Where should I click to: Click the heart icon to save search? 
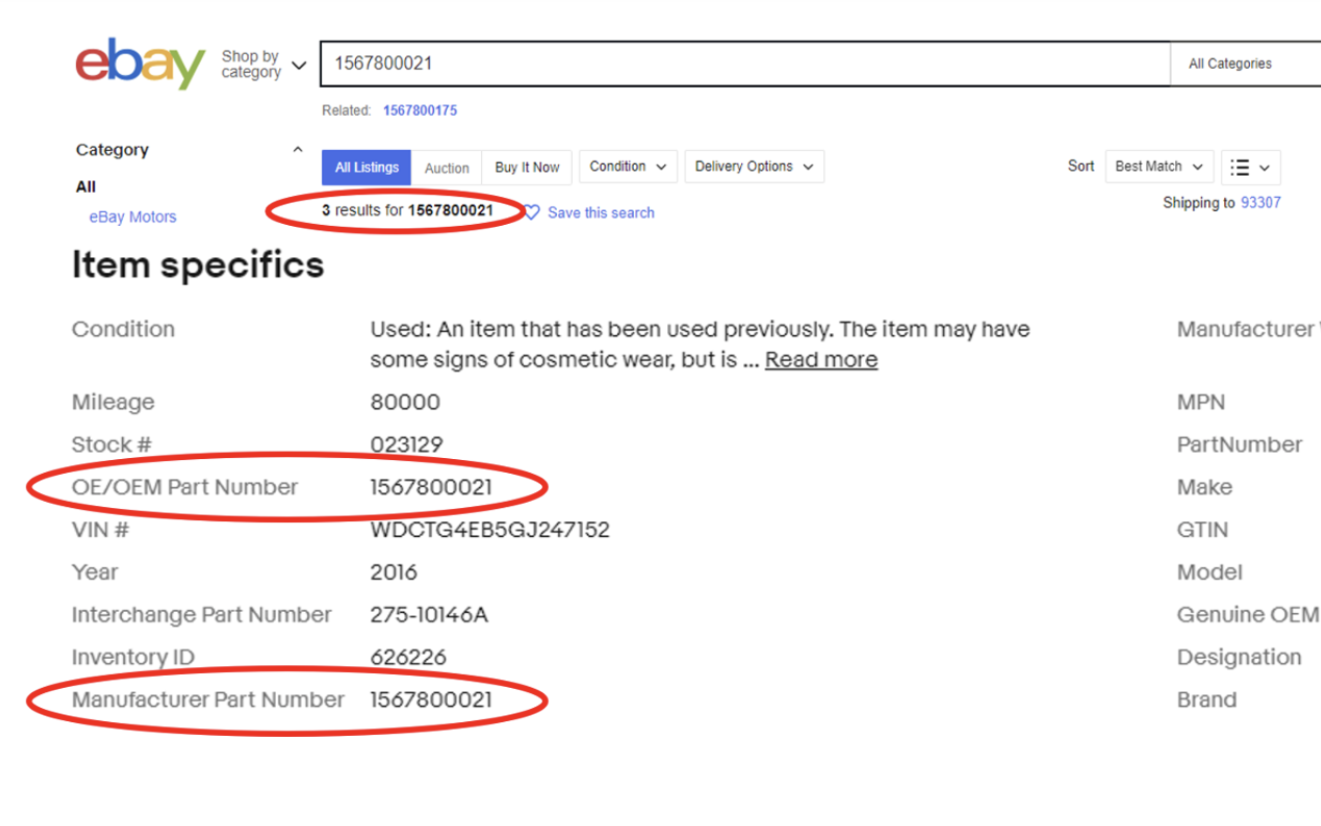[532, 213]
